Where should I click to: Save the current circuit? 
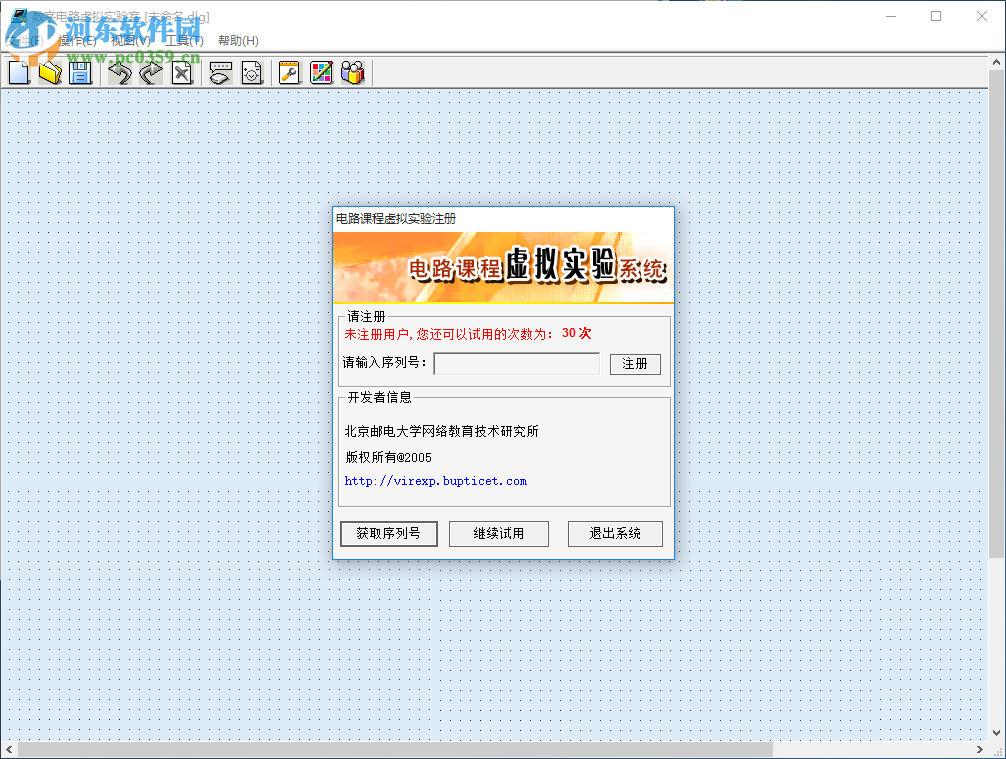click(80, 72)
